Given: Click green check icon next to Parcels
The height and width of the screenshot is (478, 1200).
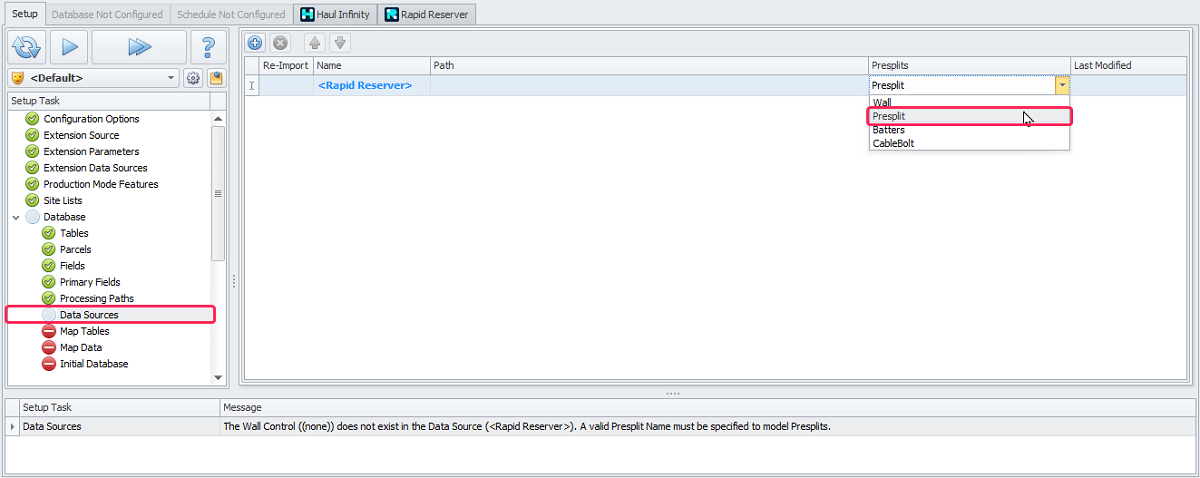Looking at the screenshot, I should point(48,250).
